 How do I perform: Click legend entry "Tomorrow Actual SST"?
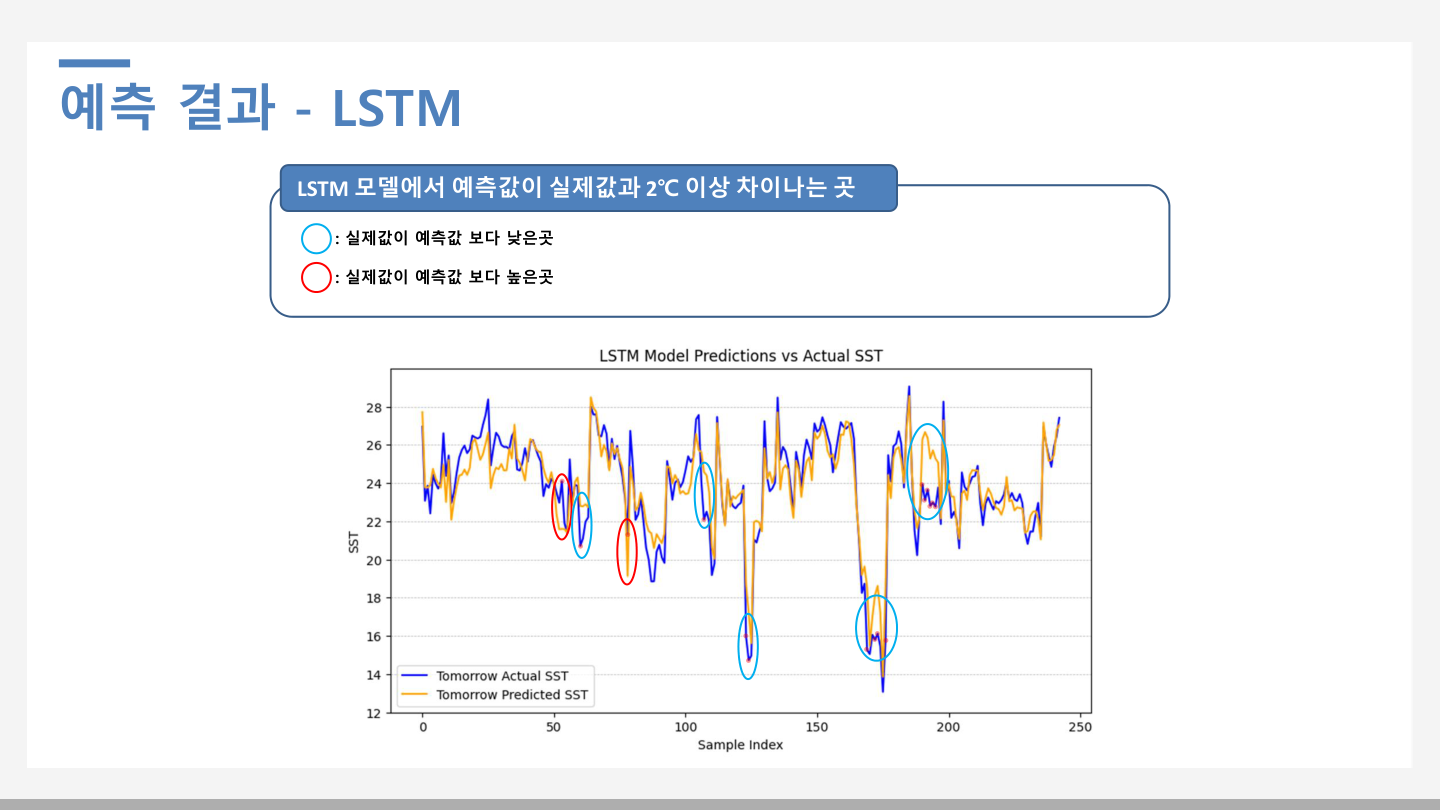click(502, 676)
